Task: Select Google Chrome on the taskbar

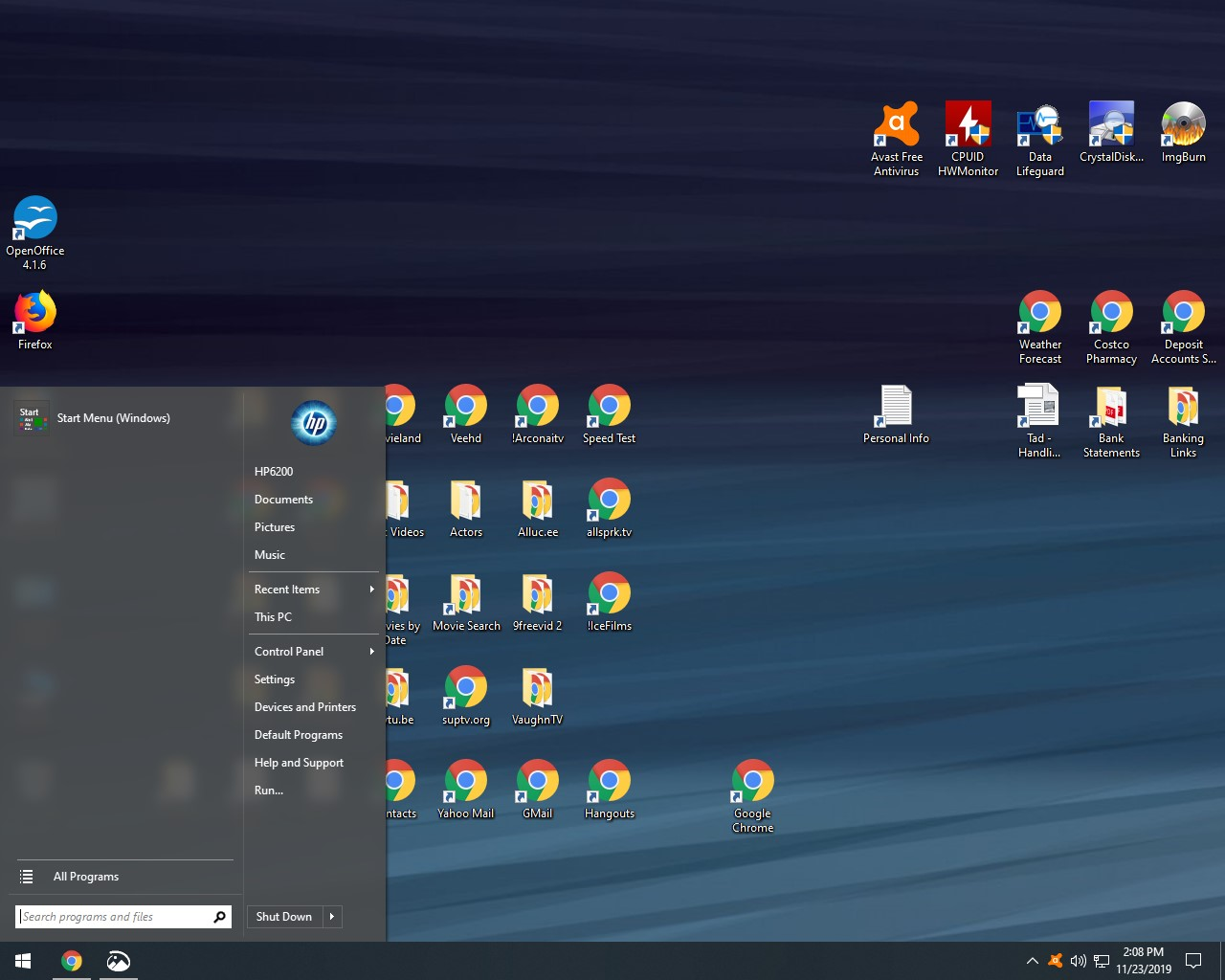Action: point(72,960)
